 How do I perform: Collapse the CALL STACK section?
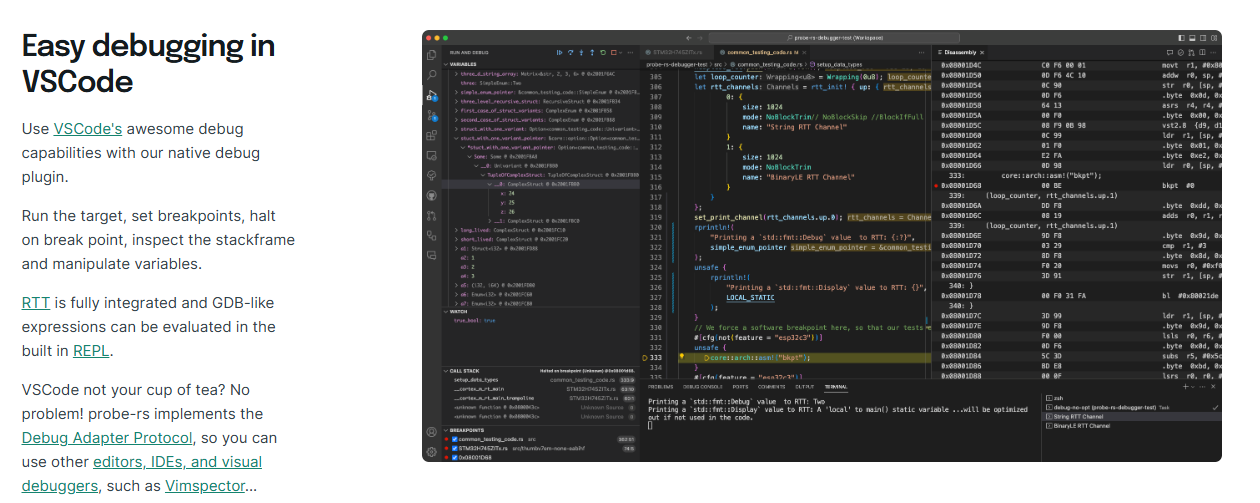click(x=445, y=371)
